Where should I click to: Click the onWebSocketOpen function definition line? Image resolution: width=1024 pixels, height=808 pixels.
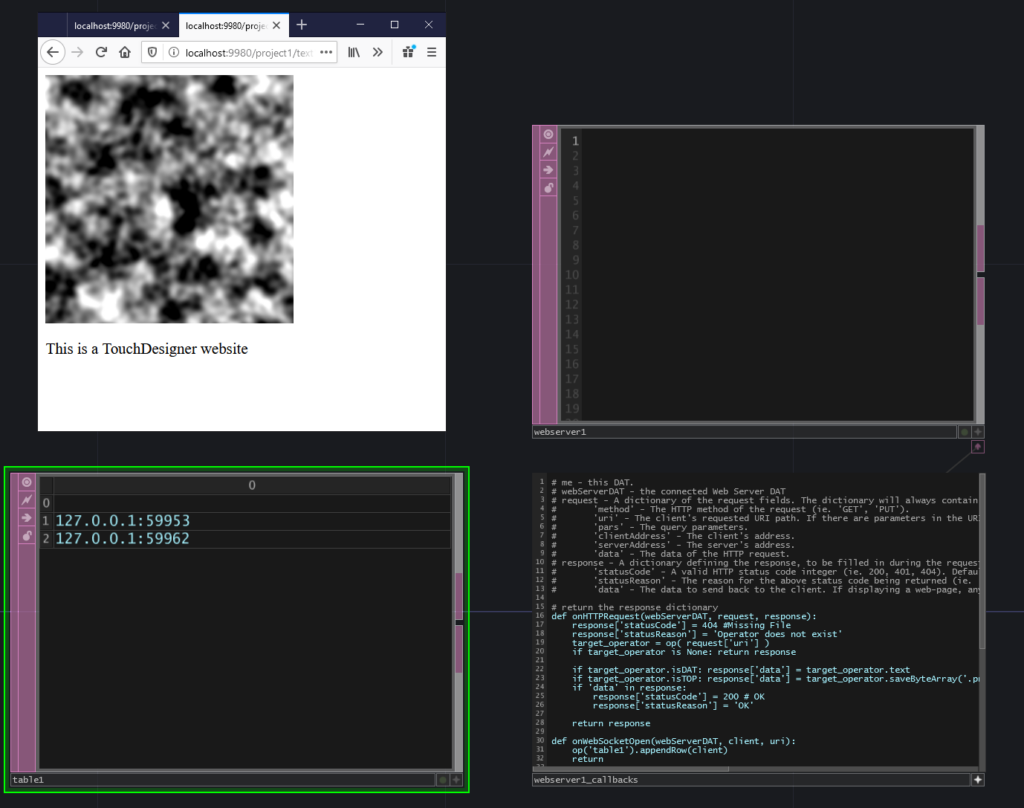pyautogui.click(x=673, y=741)
